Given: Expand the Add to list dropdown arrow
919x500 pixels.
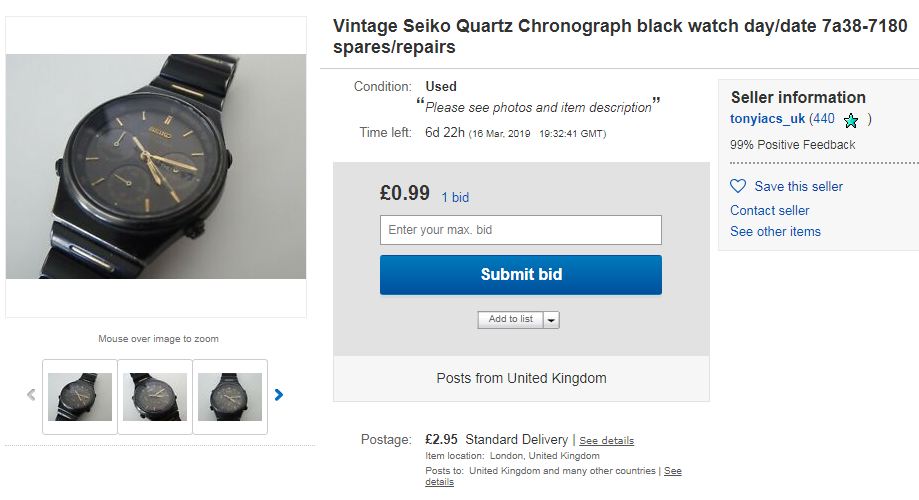Looking at the screenshot, I should coord(552,320).
